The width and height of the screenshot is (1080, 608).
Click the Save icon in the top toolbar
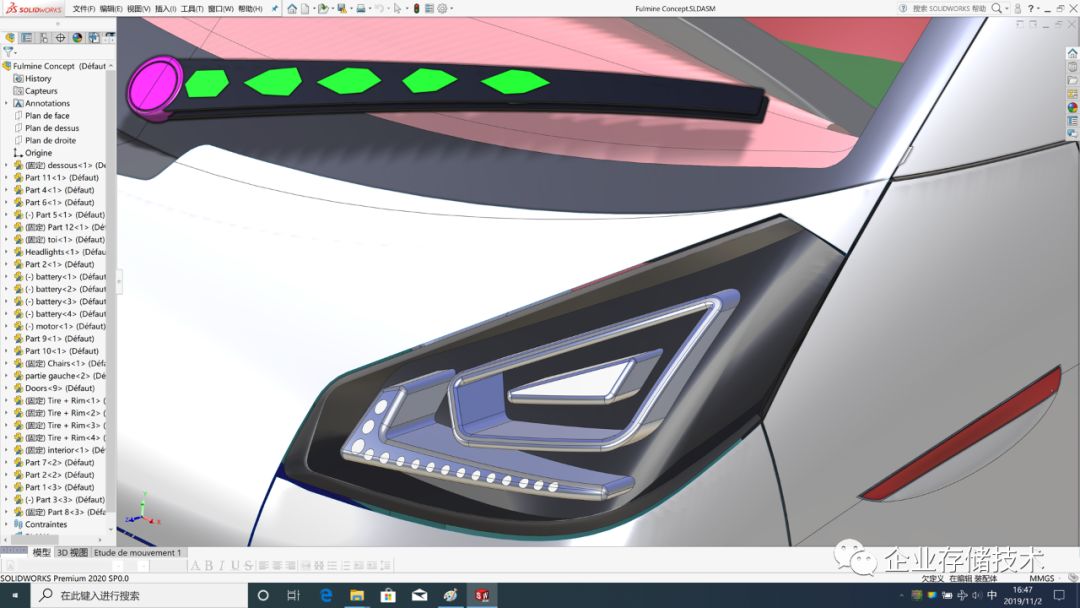(342, 9)
